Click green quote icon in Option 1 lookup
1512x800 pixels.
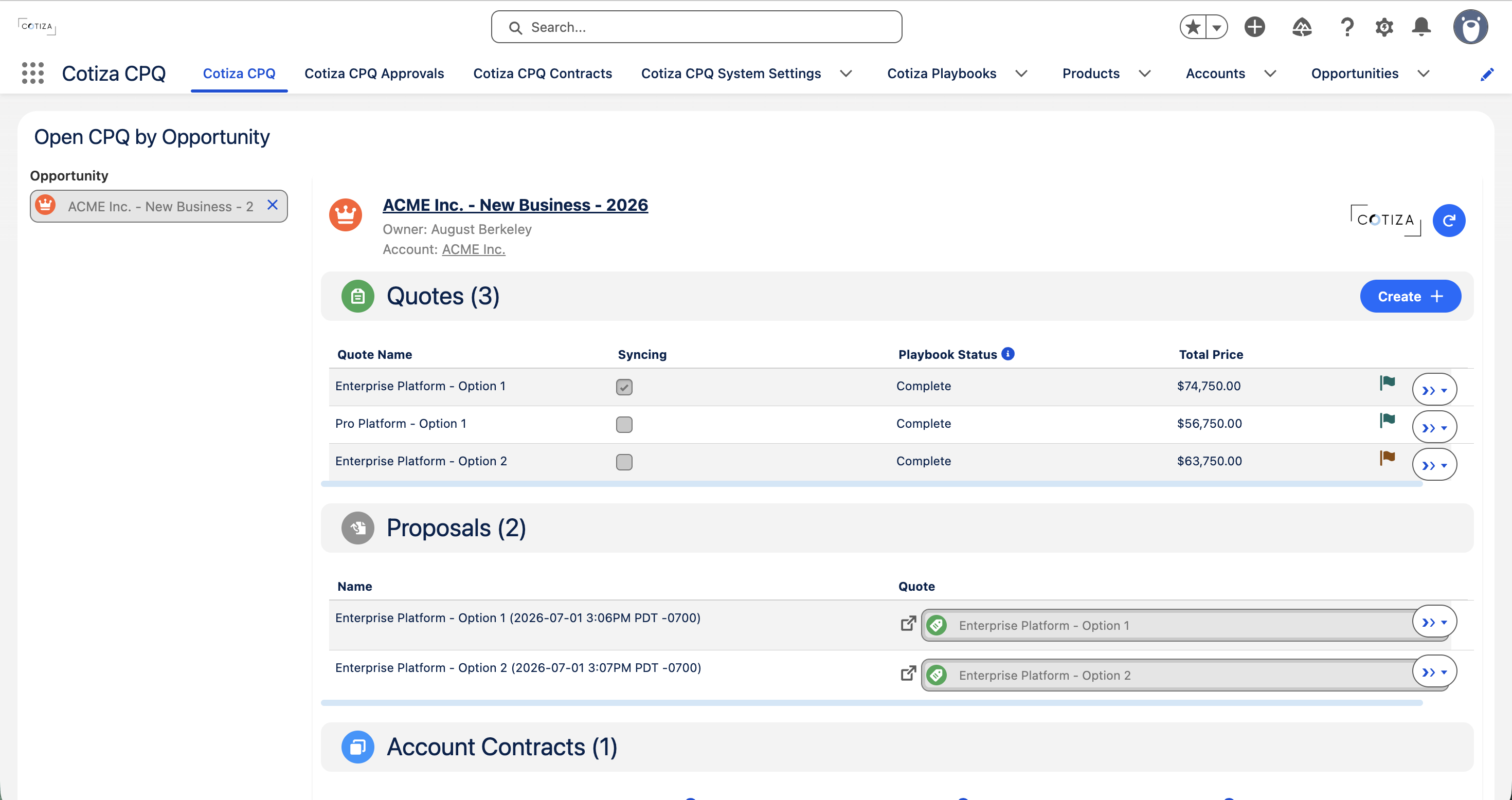(937, 626)
